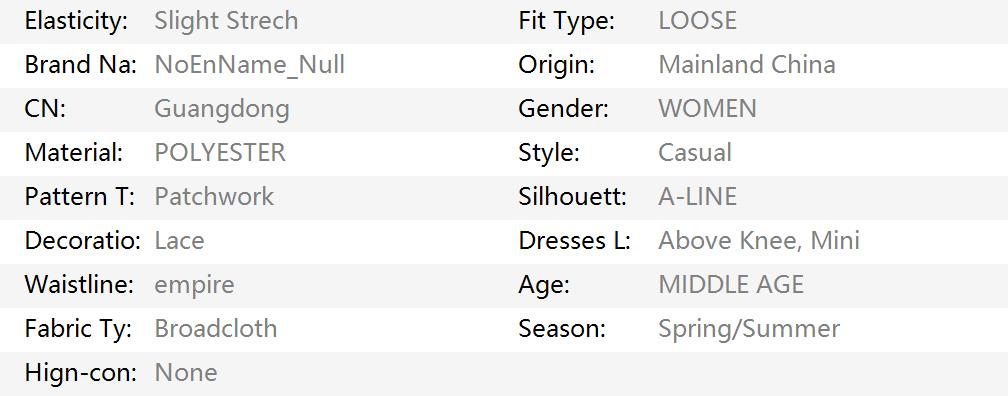This screenshot has height=396, width=1008.
Task: Select the A-LINE silhouette value
Action: click(698, 197)
